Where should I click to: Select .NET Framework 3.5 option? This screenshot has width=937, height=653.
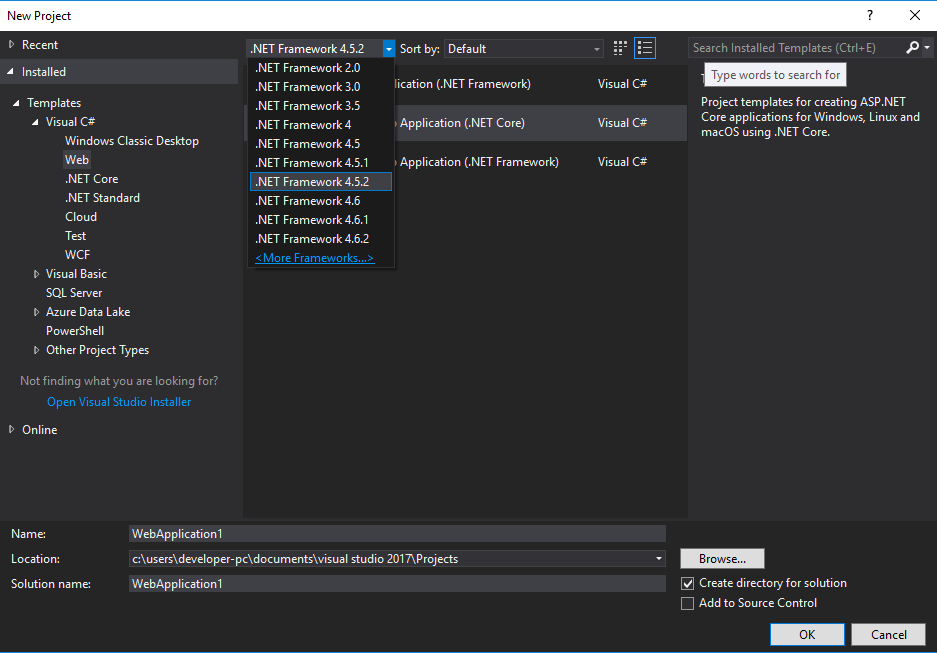click(x=321, y=106)
